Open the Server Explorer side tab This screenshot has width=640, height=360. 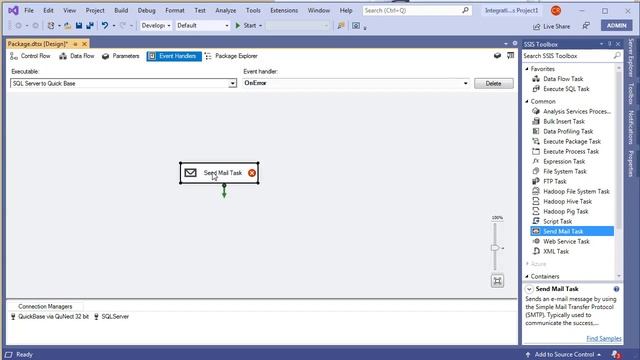click(x=631, y=58)
